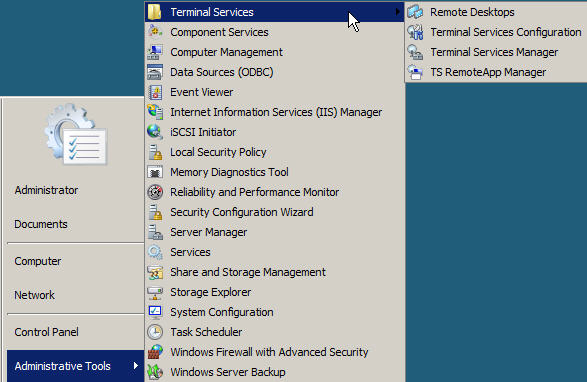The width and height of the screenshot is (587, 382).
Task: Launch Security Configuration Wizard
Action: 274,212
